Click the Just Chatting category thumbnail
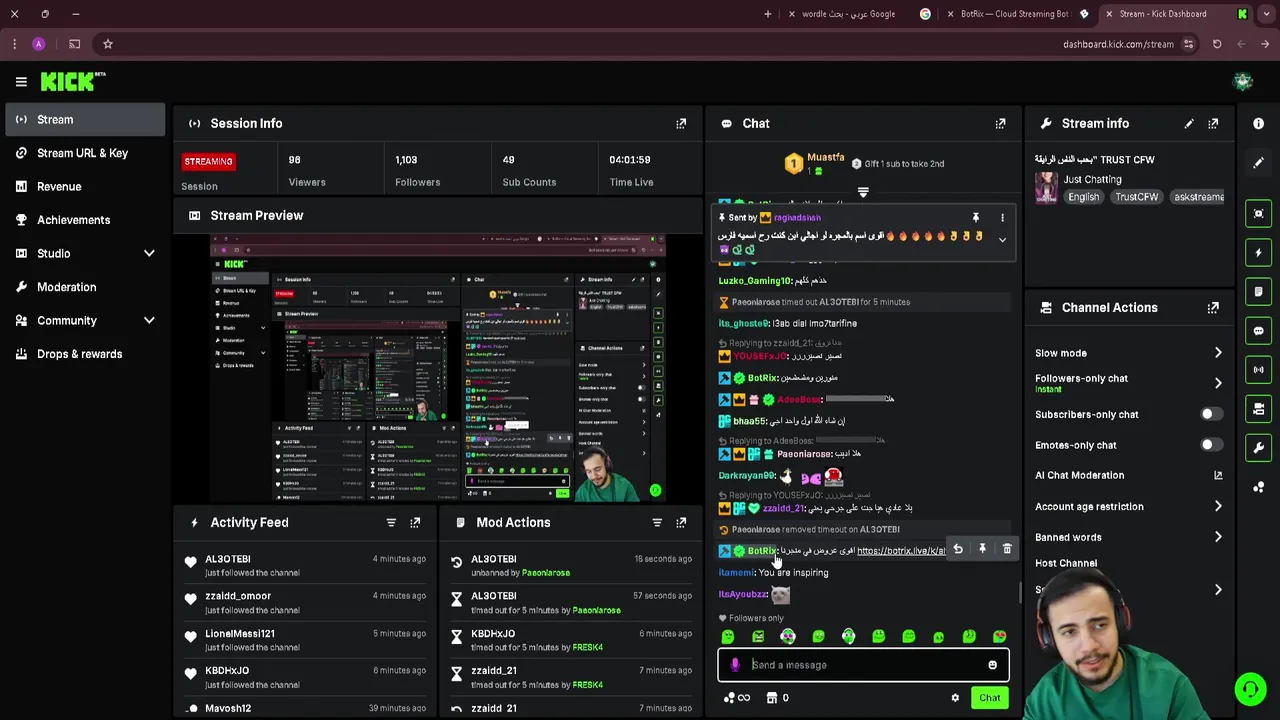1280x720 pixels. pos(1046,188)
